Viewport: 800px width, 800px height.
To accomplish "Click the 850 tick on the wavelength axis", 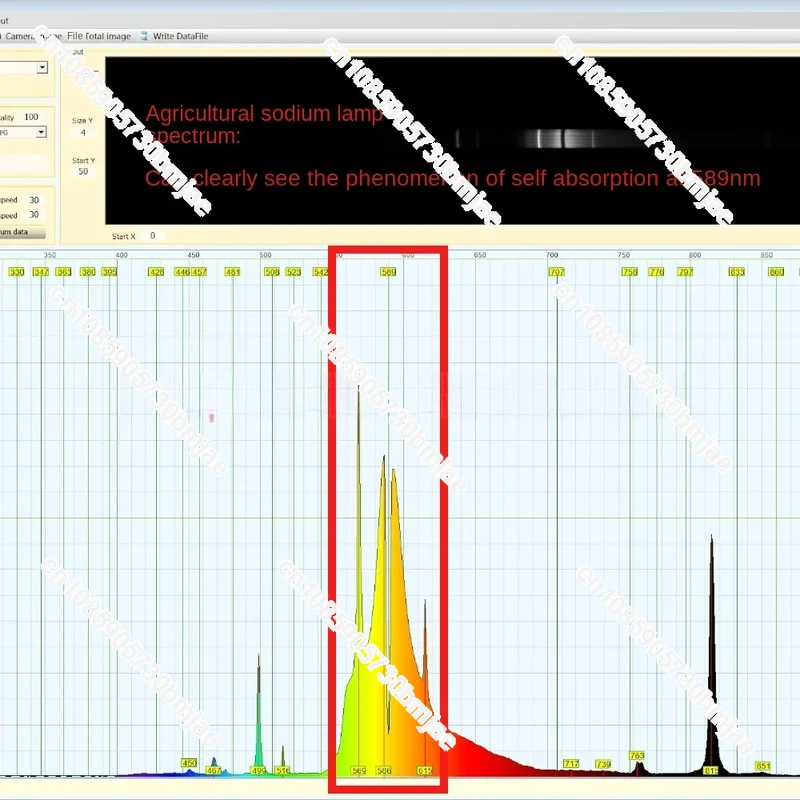I will pyautogui.click(x=766, y=255).
